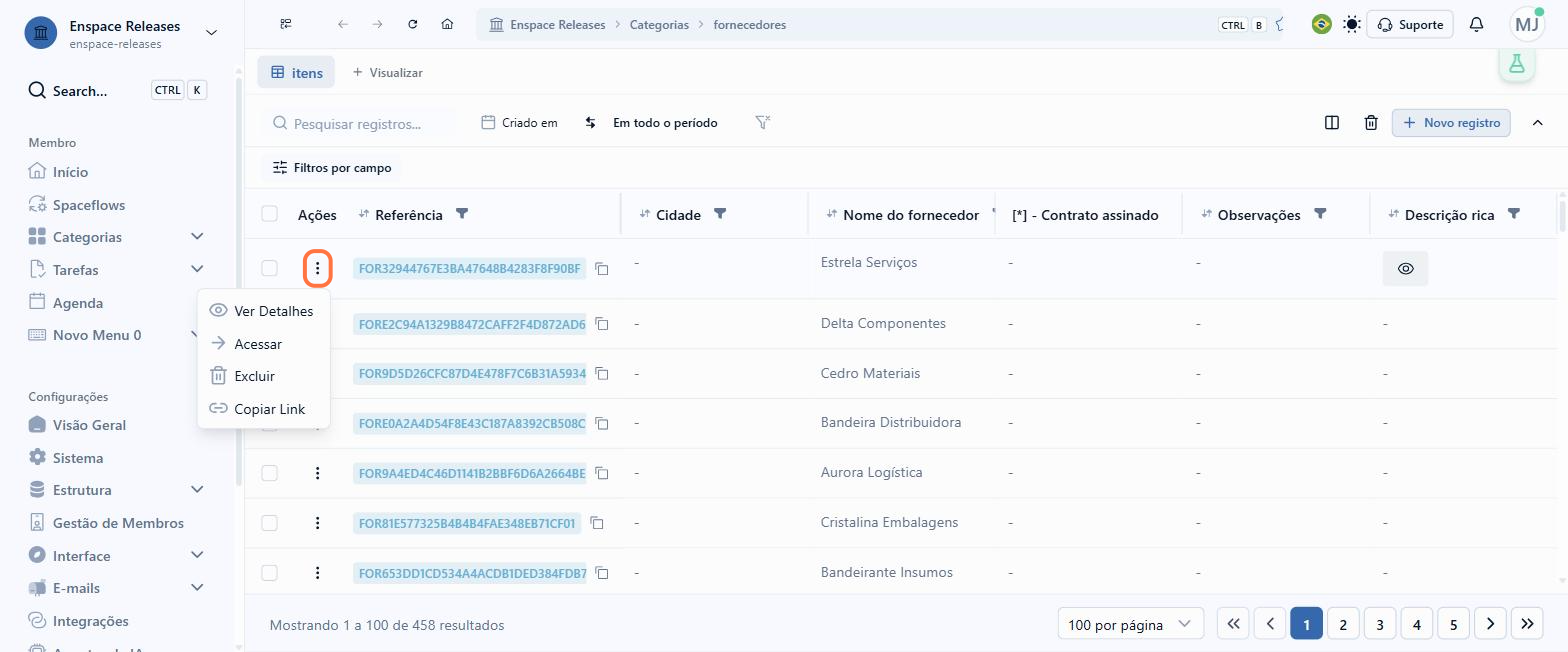The height and width of the screenshot is (652, 1568).
Task: Open the column layout icon
Action: click(1332, 122)
